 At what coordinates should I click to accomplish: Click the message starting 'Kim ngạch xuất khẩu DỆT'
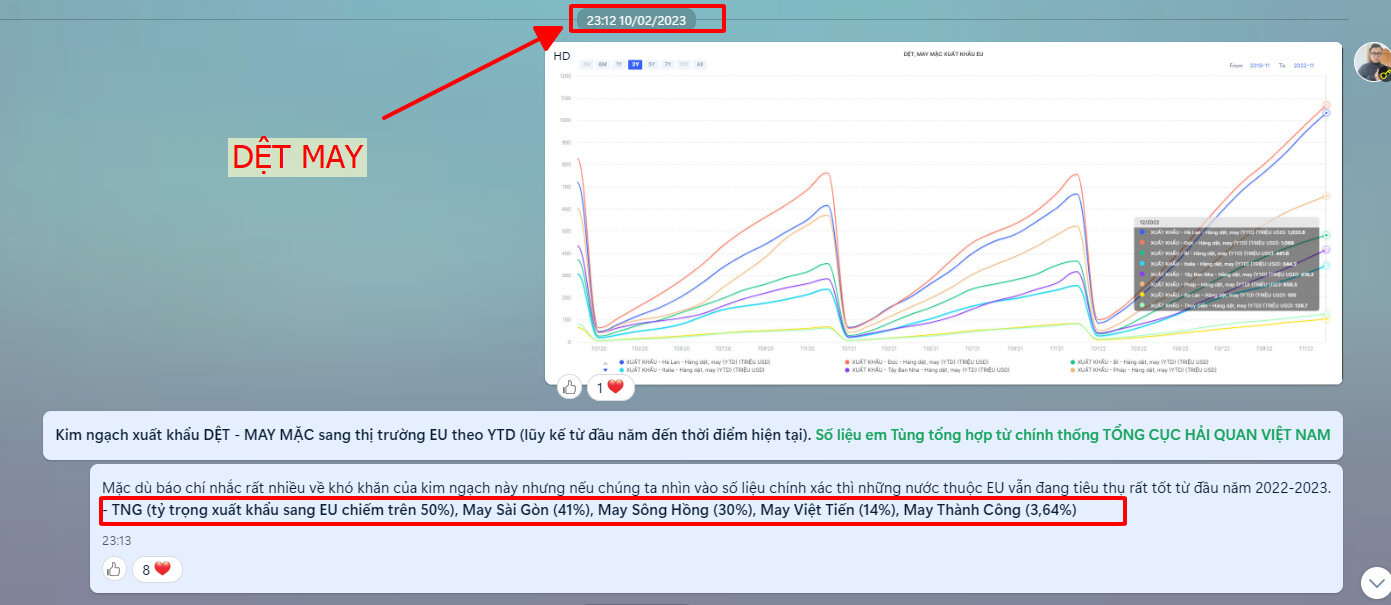692,435
